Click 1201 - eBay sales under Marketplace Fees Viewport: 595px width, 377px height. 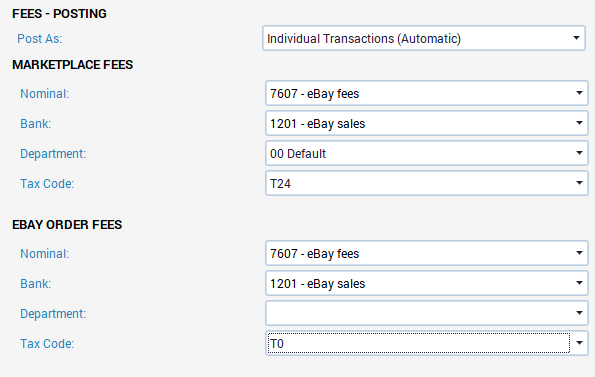point(427,123)
